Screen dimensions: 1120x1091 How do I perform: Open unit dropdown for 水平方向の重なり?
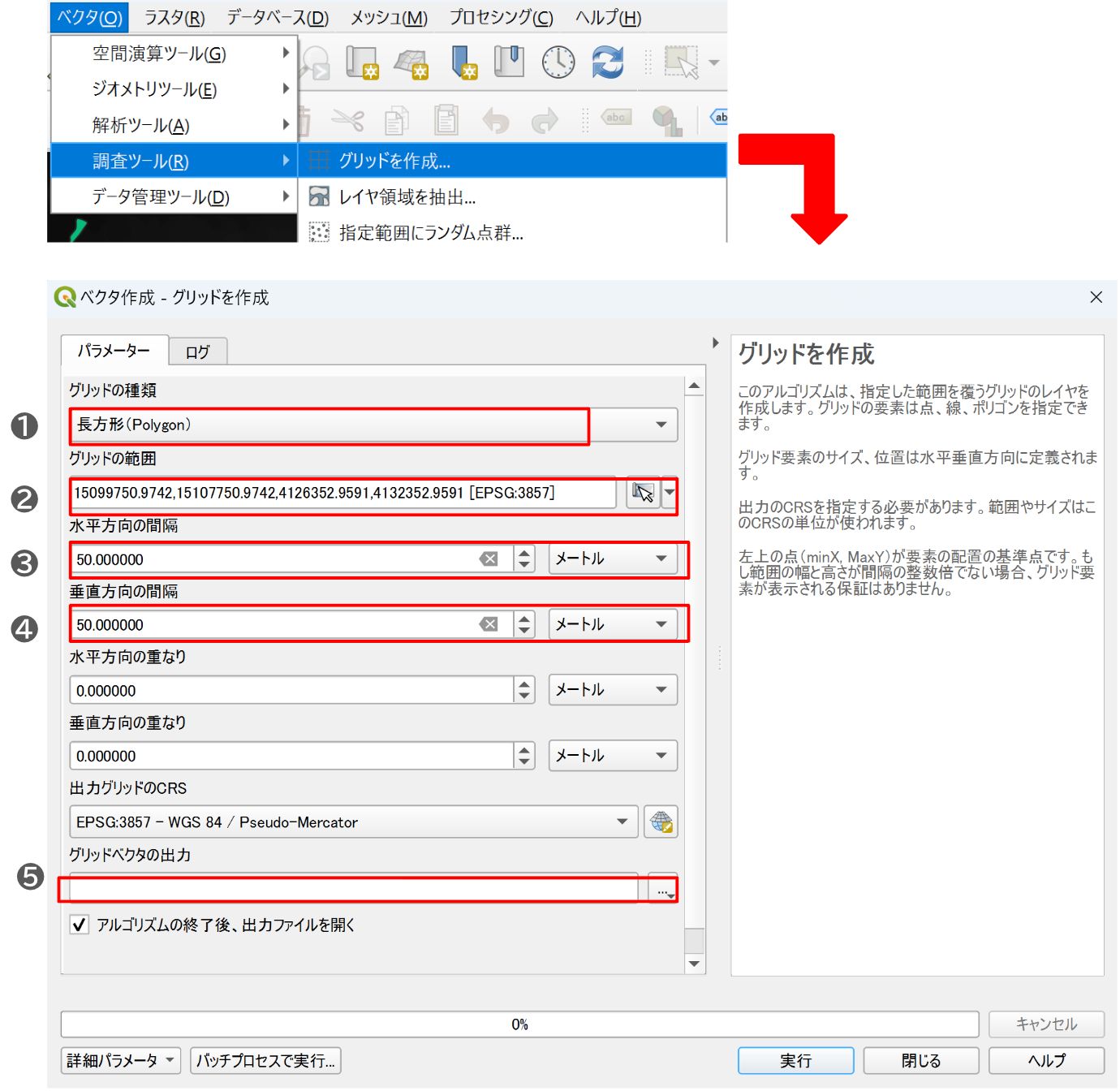point(613,690)
